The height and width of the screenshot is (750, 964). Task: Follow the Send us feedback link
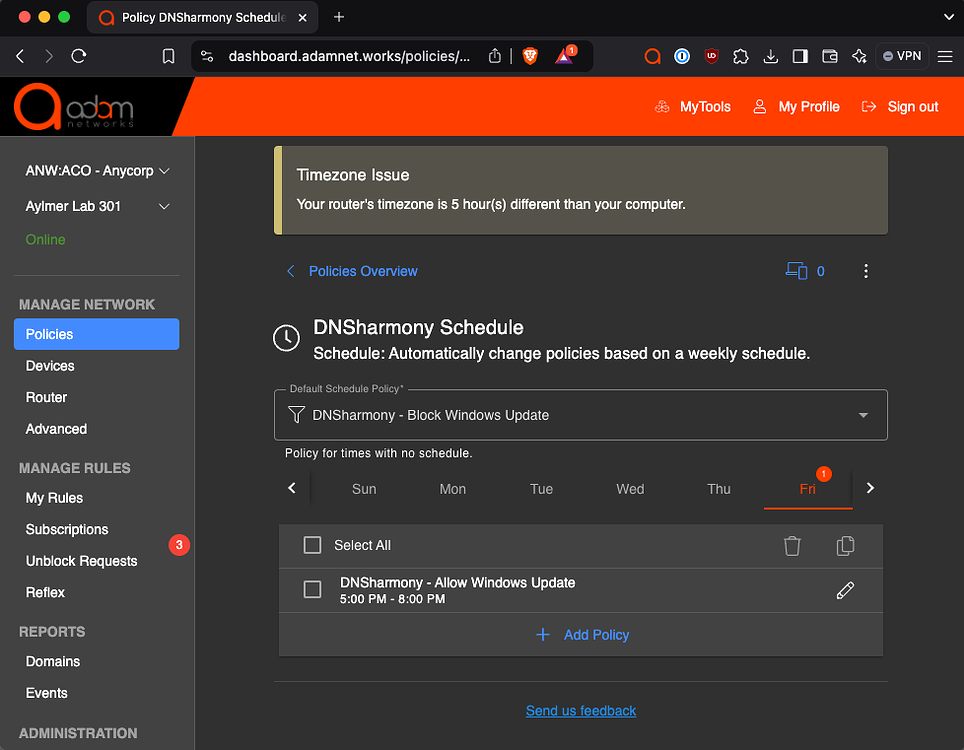coord(581,711)
